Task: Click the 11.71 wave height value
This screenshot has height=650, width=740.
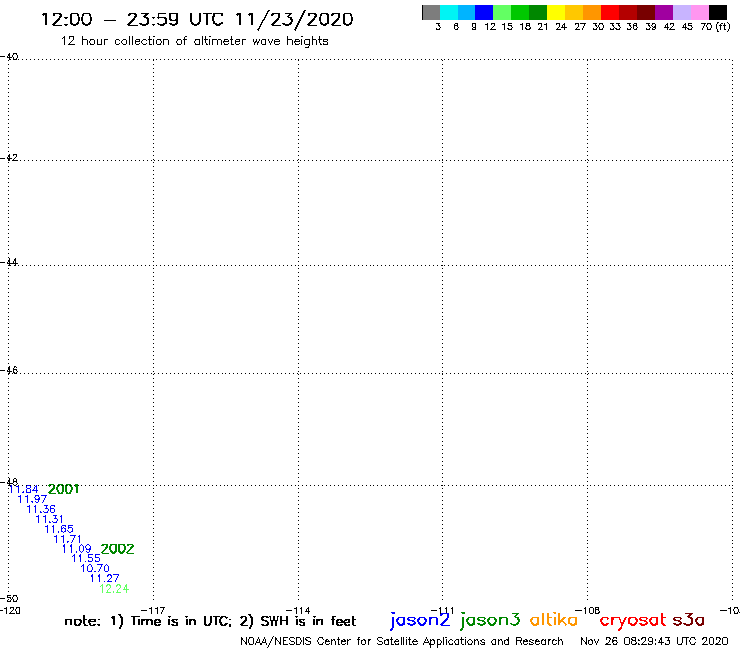Action: pyautogui.click(x=67, y=539)
